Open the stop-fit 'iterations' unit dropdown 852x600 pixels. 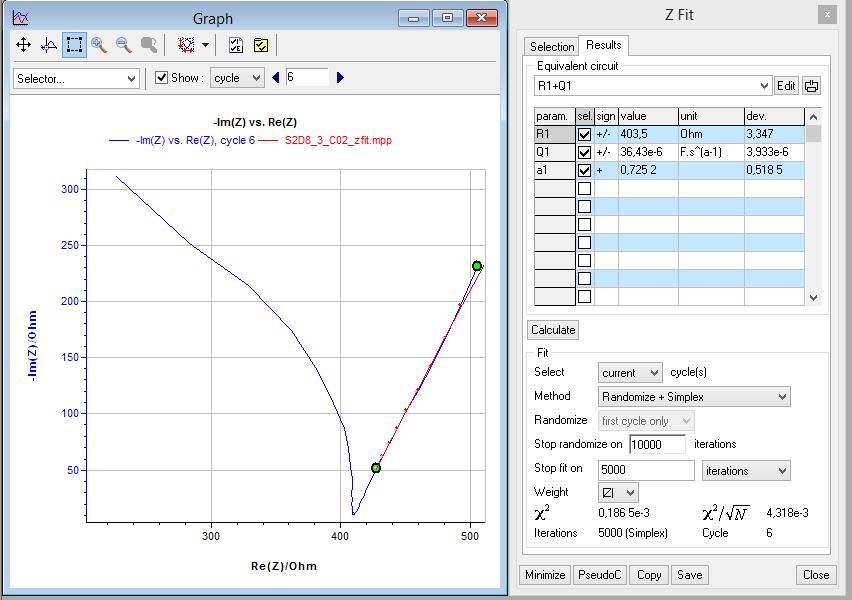coord(746,471)
